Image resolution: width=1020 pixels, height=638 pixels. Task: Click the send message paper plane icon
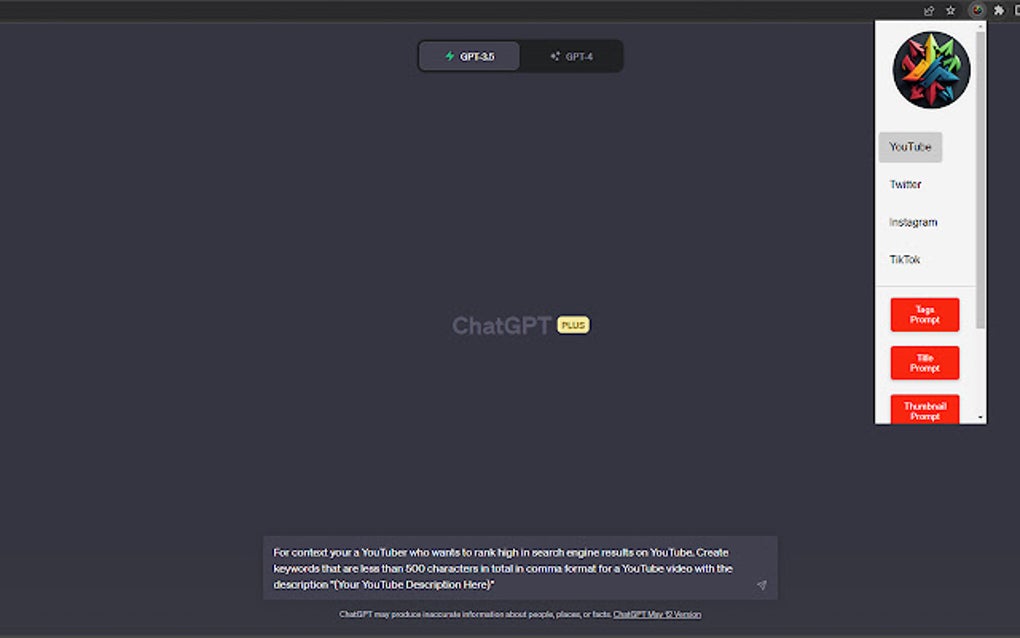[762, 585]
